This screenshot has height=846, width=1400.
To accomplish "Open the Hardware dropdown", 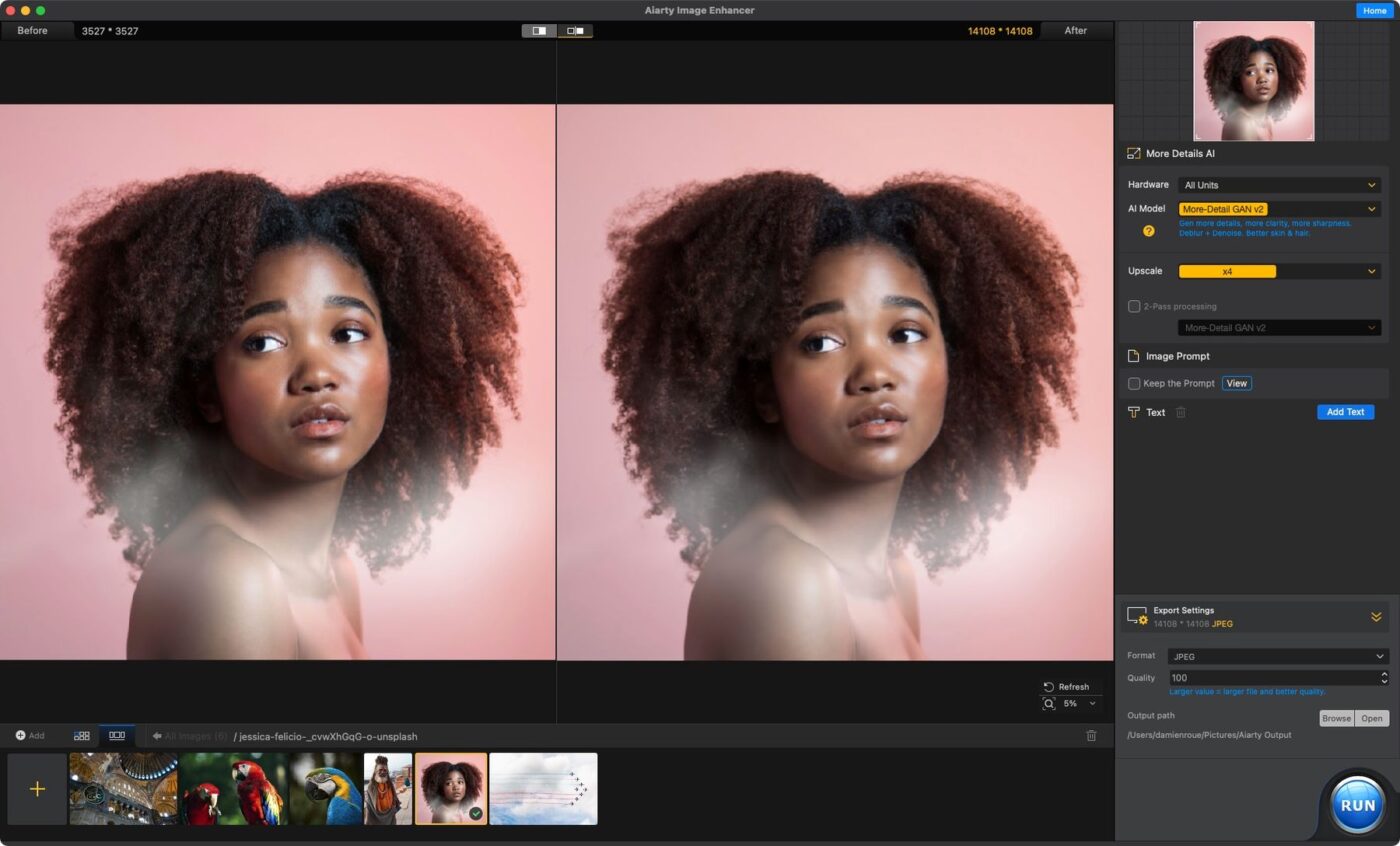I will [1279, 185].
